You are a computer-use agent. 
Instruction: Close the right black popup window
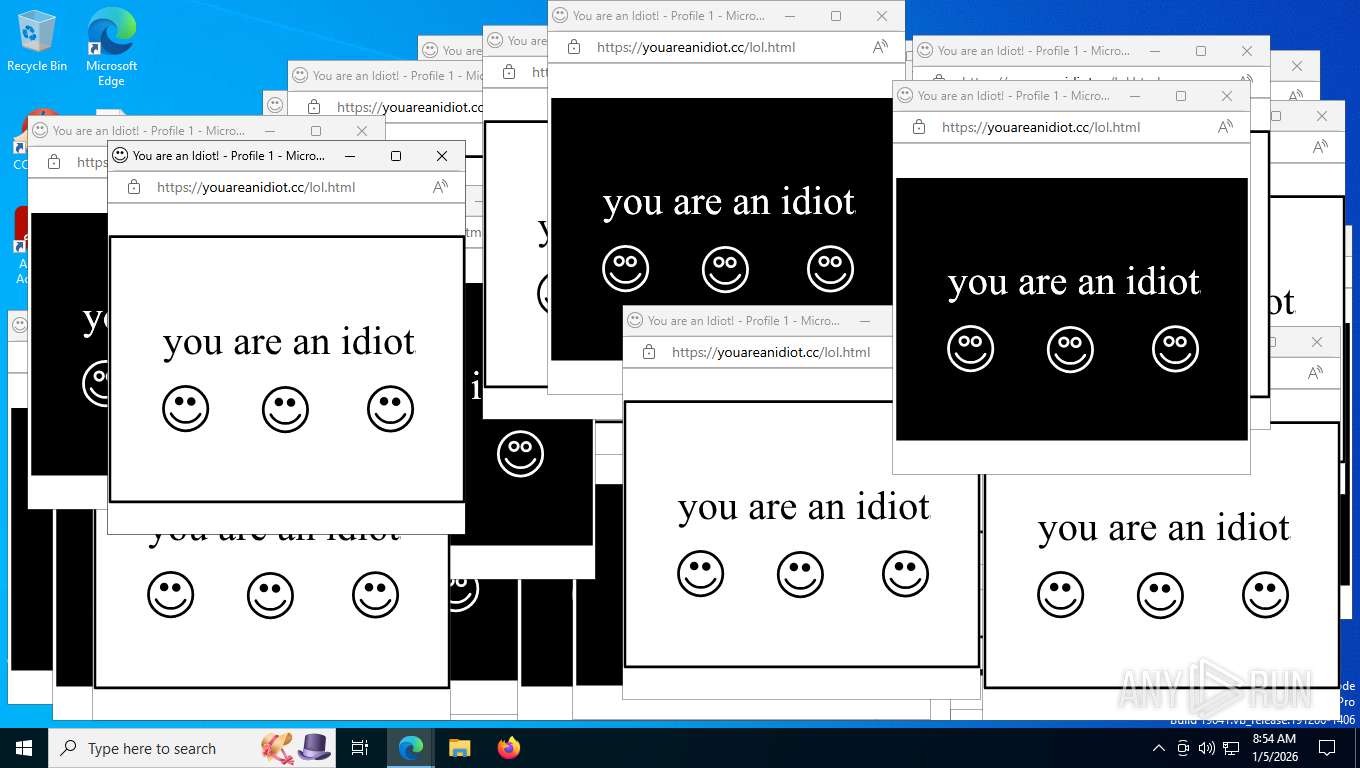[x=1227, y=95]
